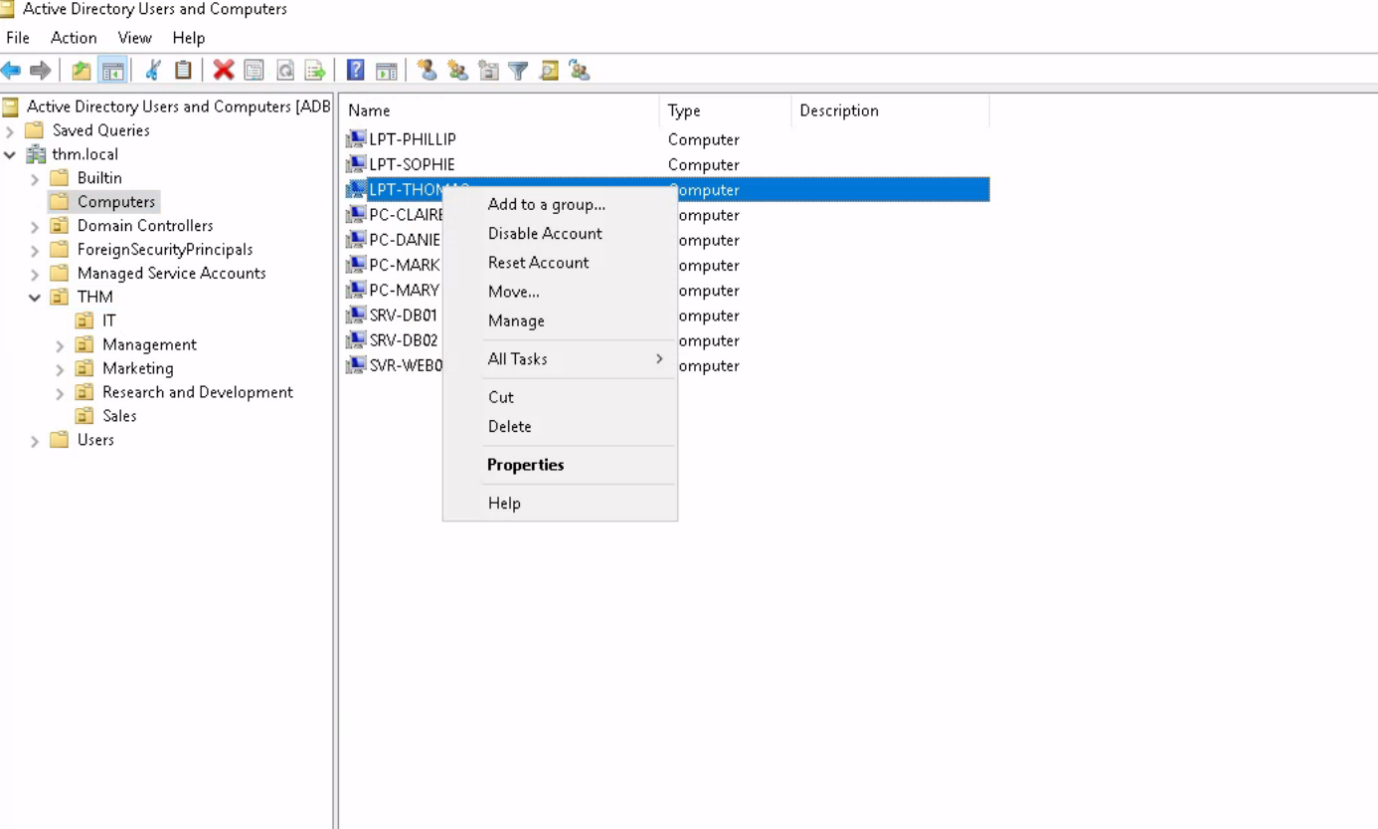Open the File menu
The image size is (1378, 829).
click(18, 38)
